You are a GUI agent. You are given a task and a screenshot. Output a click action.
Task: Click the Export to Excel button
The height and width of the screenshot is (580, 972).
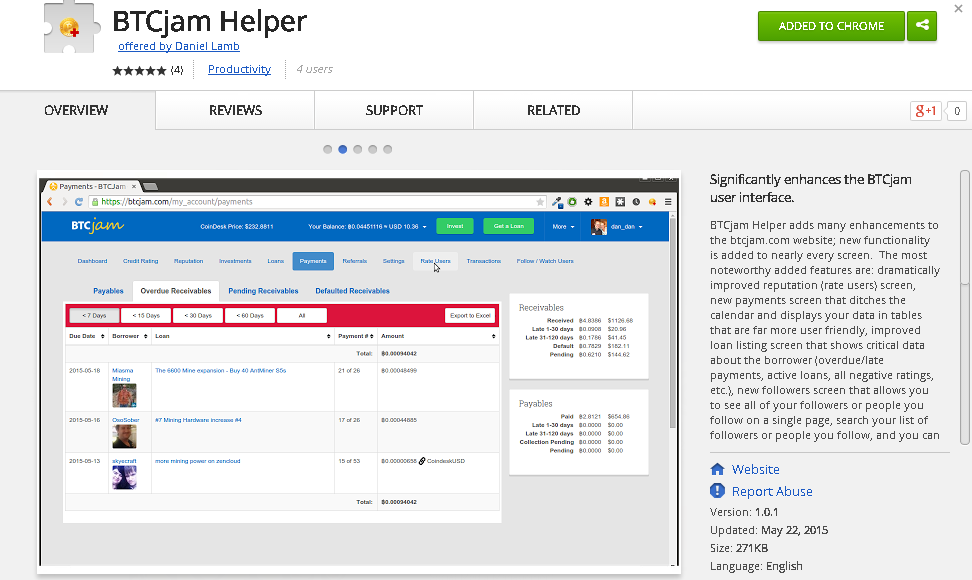click(470, 315)
